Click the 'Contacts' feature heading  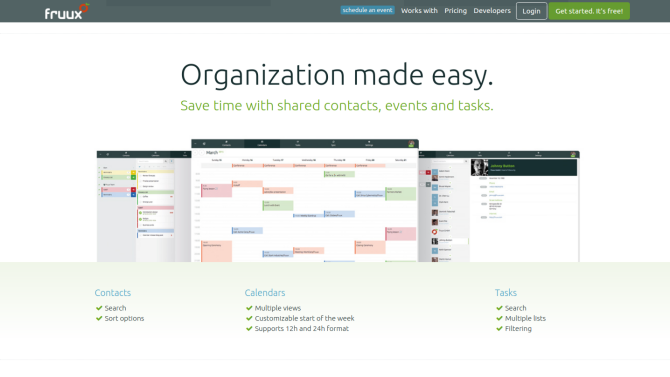click(x=112, y=293)
